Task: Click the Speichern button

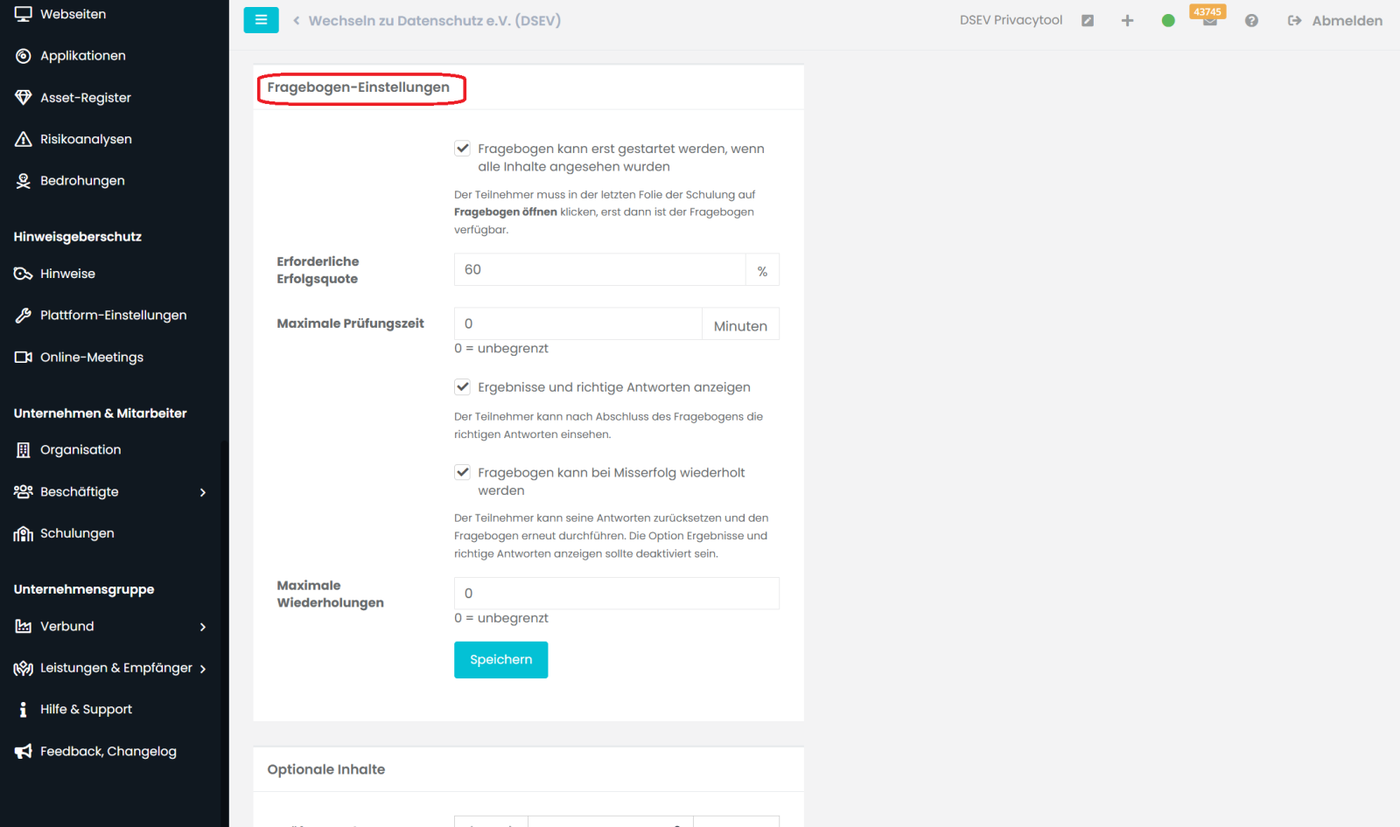Action: coord(501,660)
